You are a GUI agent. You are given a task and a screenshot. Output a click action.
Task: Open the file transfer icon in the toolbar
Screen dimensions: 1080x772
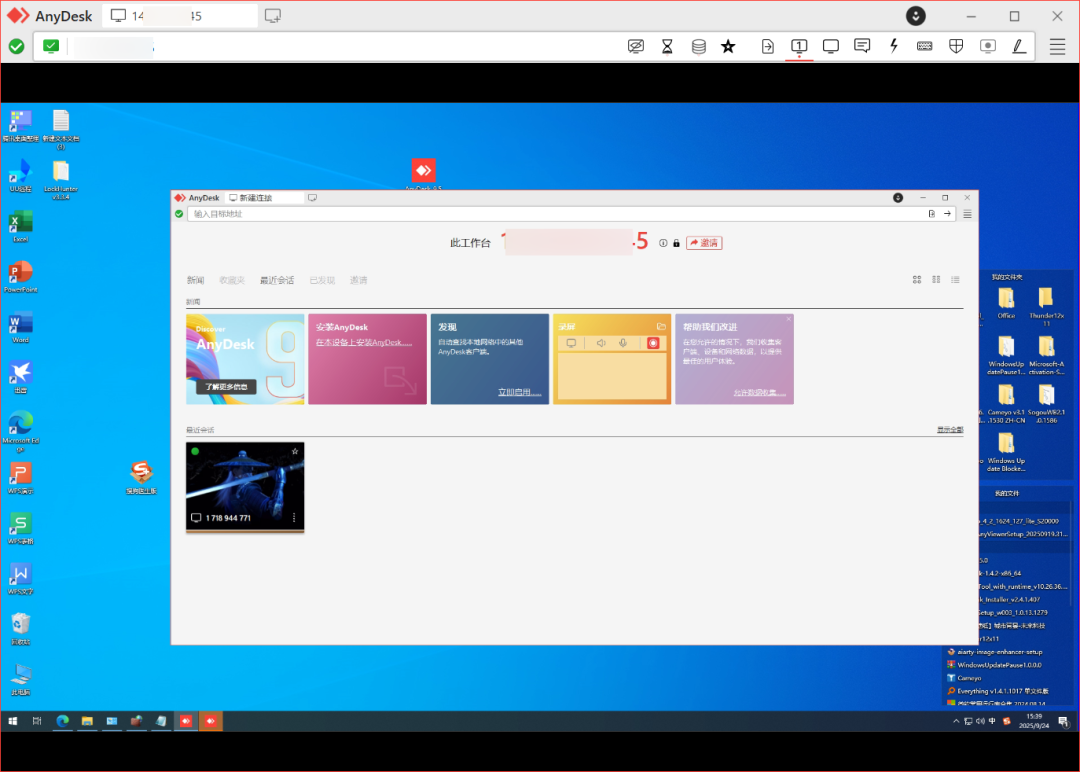point(767,46)
